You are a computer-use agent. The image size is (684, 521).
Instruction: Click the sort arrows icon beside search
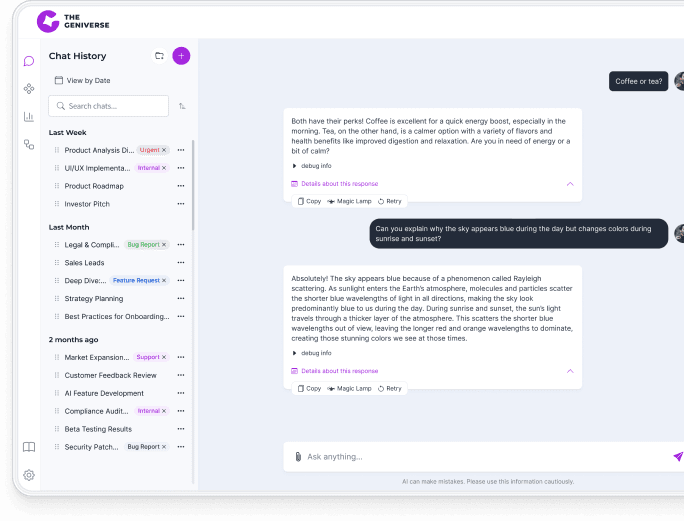point(182,106)
